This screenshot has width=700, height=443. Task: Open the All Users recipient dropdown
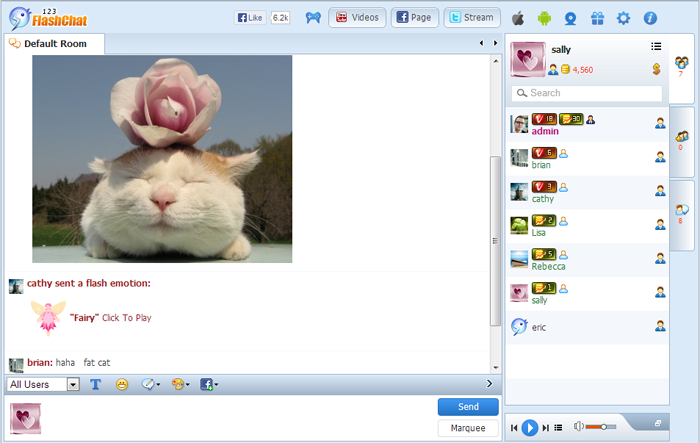43,384
